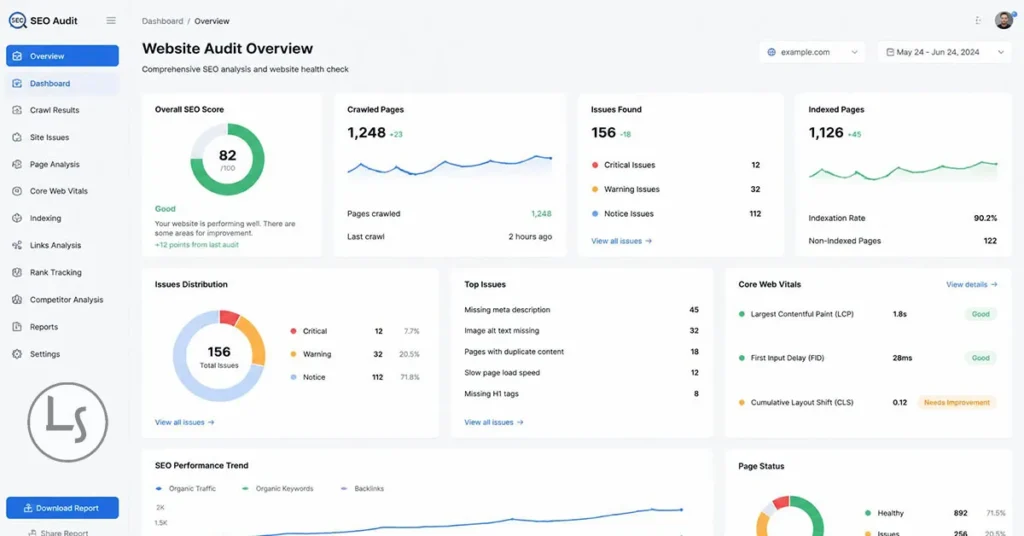
Task: Open the user profile avatar
Action: [1004, 20]
